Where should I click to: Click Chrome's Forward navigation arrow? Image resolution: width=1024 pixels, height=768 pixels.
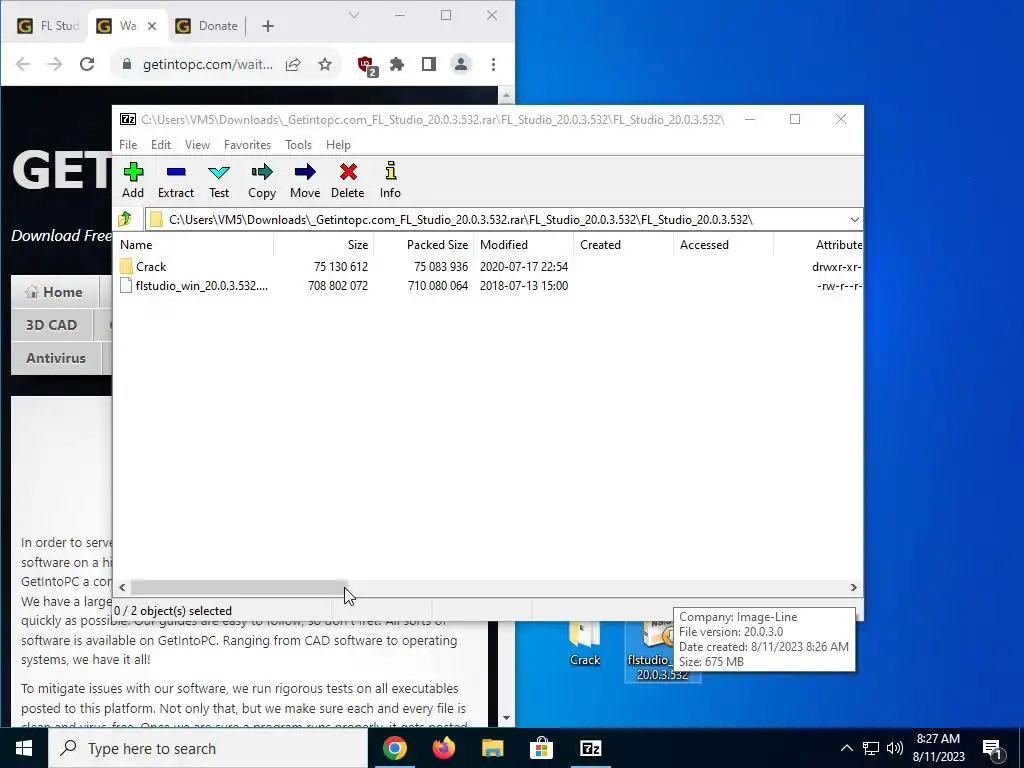point(55,64)
